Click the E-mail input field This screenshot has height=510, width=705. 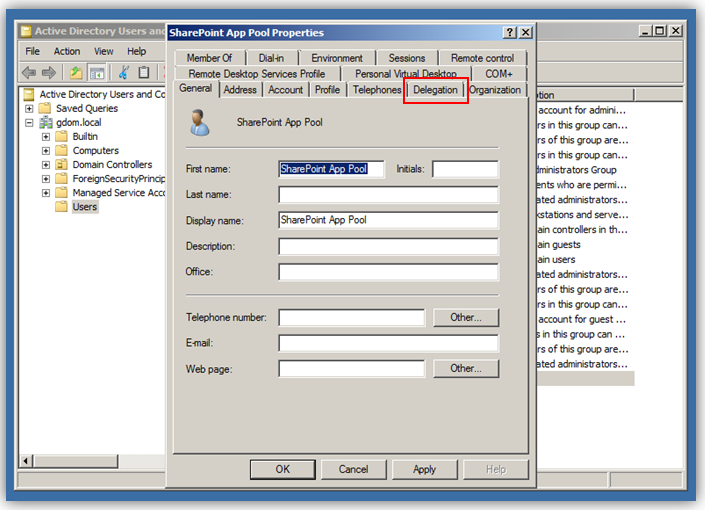tap(388, 343)
